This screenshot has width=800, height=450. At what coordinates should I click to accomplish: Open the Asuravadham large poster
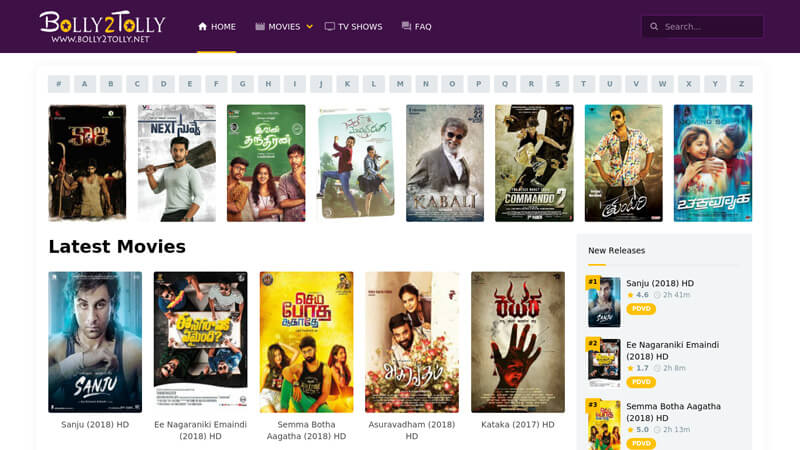click(412, 342)
